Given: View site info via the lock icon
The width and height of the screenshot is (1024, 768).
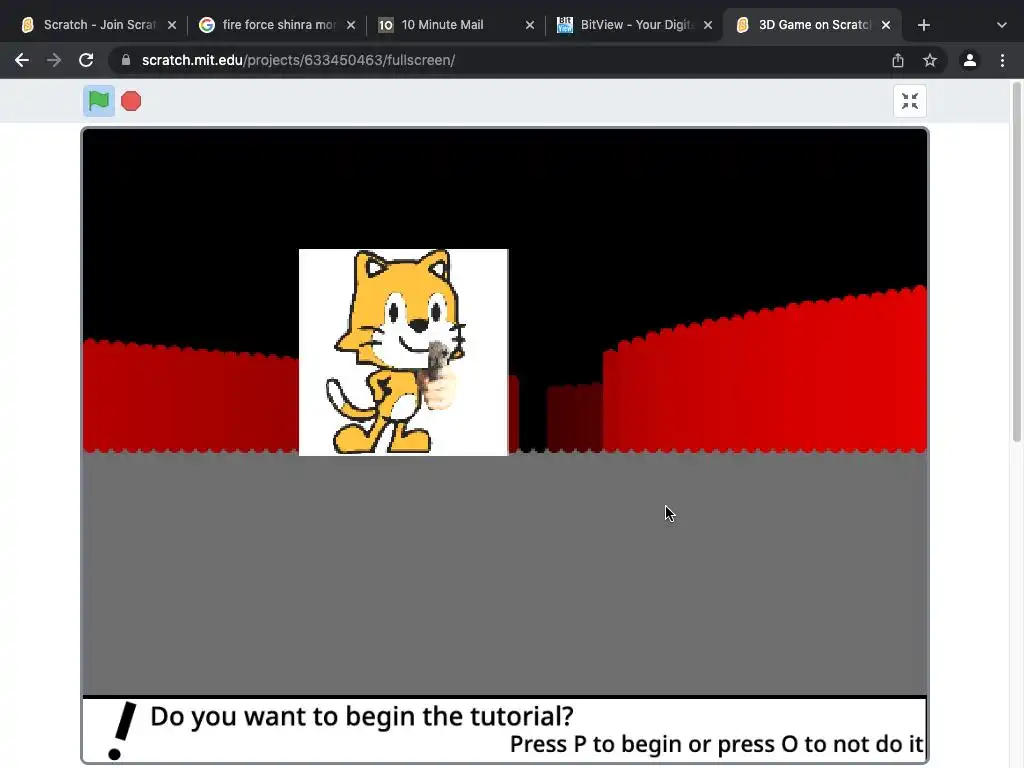Looking at the screenshot, I should 126,60.
